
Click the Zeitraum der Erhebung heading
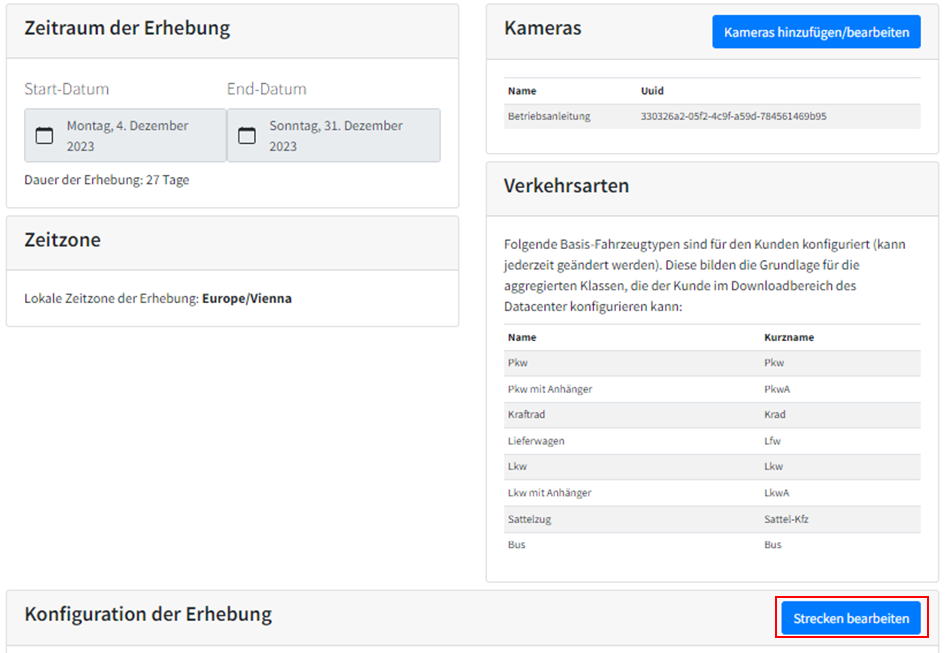click(x=127, y=28)
